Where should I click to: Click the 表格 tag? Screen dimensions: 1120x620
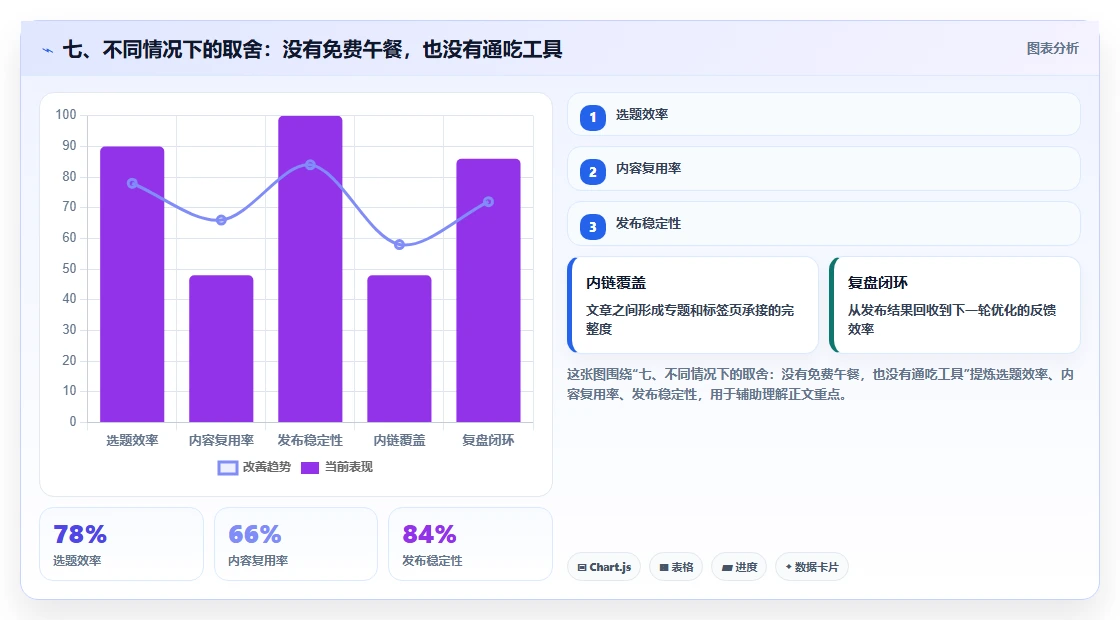tap(676, 567)
